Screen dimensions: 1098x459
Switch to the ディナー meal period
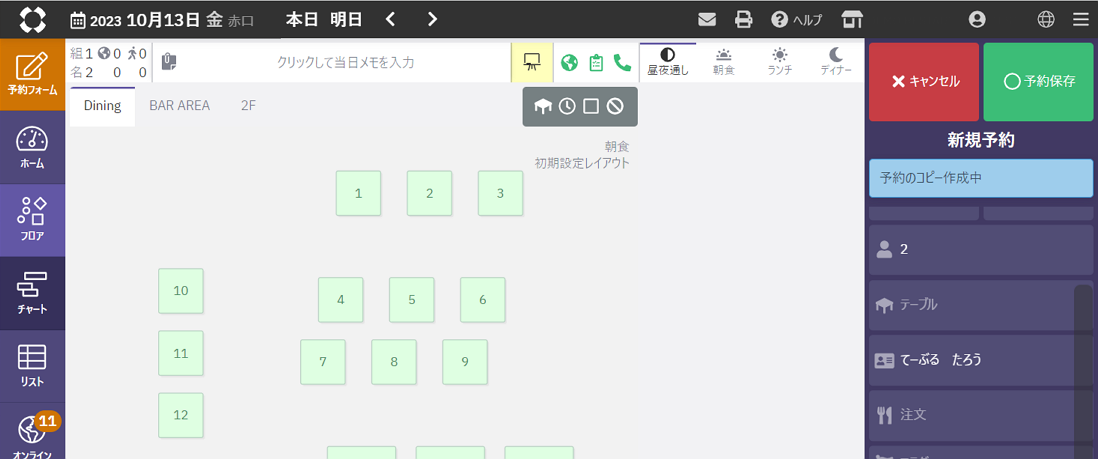pos(836,62)
